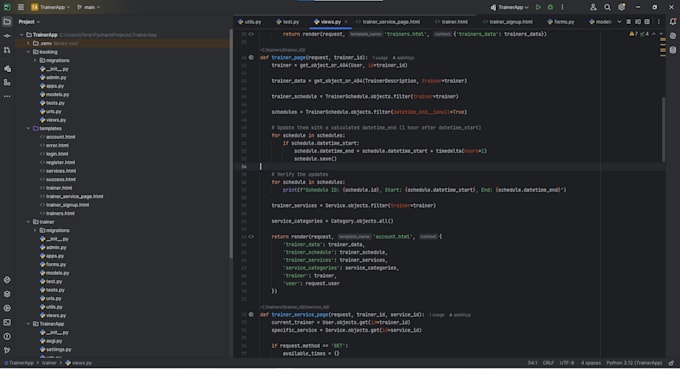Open the Project view selector dropdown
The width and height of the screenshot is (680, 369).
coord(29,22)
